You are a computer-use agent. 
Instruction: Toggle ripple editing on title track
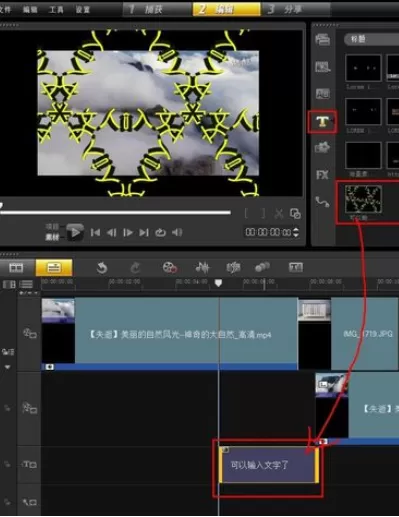click(x=7, y=464)
